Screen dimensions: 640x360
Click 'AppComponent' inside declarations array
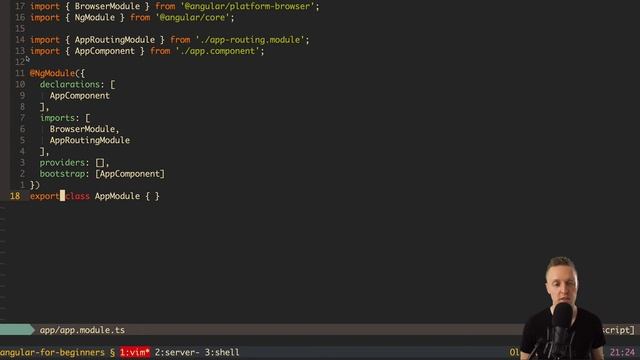coord(80,96)
